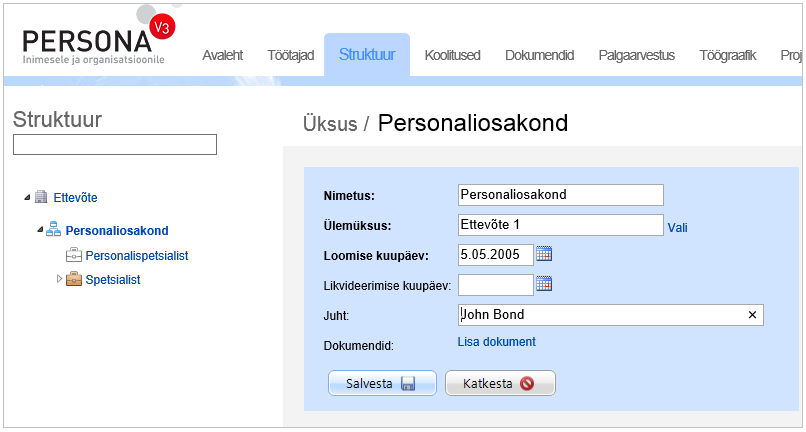Open the Loomise kuupäev calendar picker
The width and height of the screenshot is (806, 432).
[x=544, y=254]
